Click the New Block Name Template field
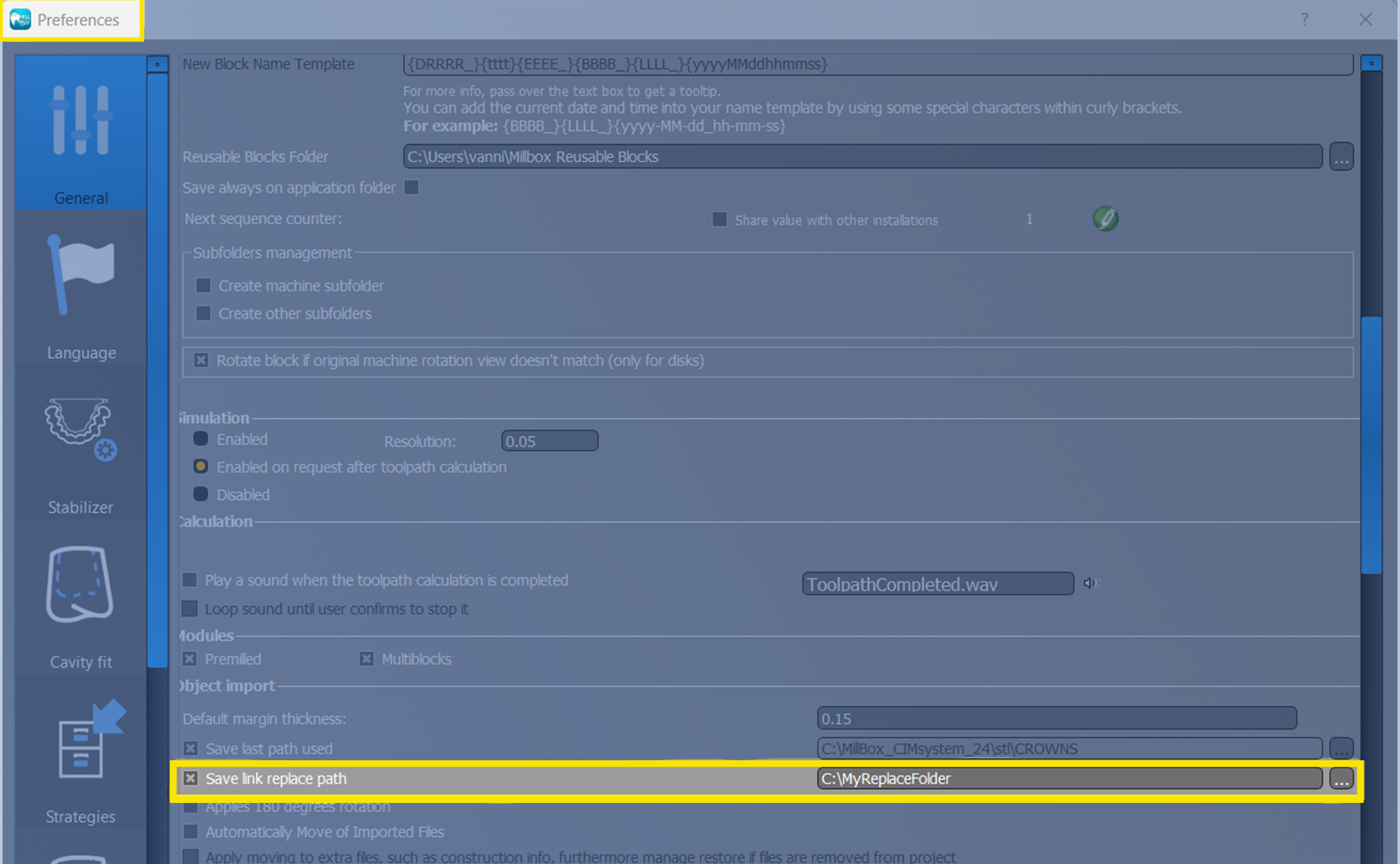Viewport: 1400px width, 864px height. click(x=877, y=64)
